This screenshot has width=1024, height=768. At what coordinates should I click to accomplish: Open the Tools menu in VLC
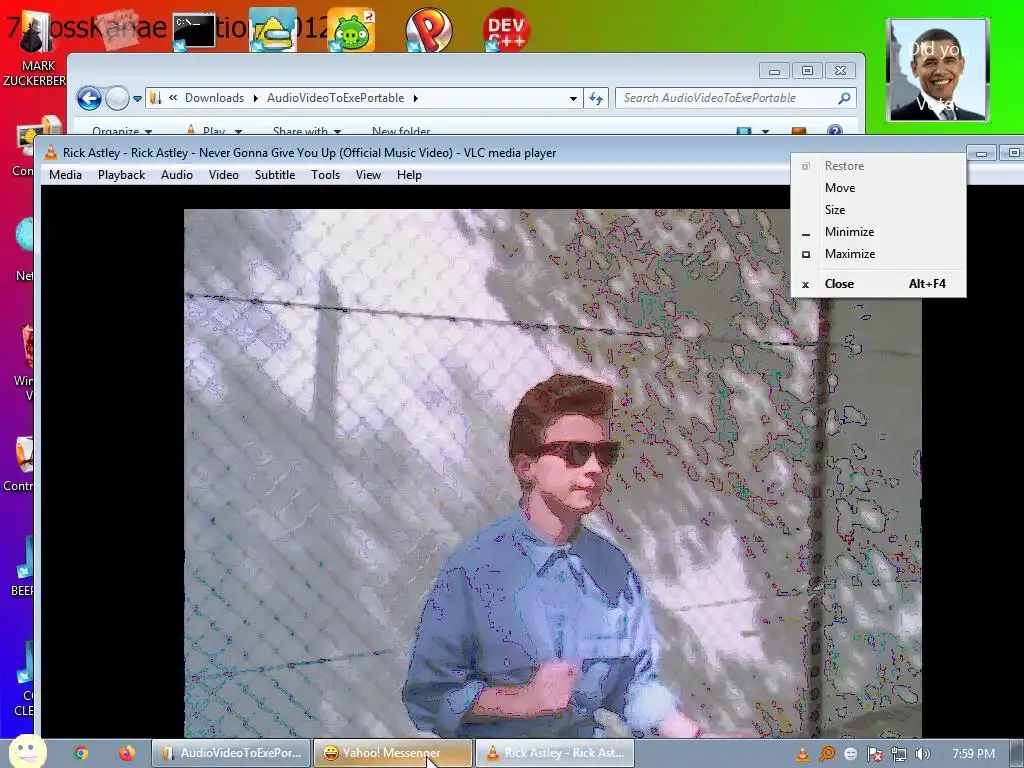325,175
